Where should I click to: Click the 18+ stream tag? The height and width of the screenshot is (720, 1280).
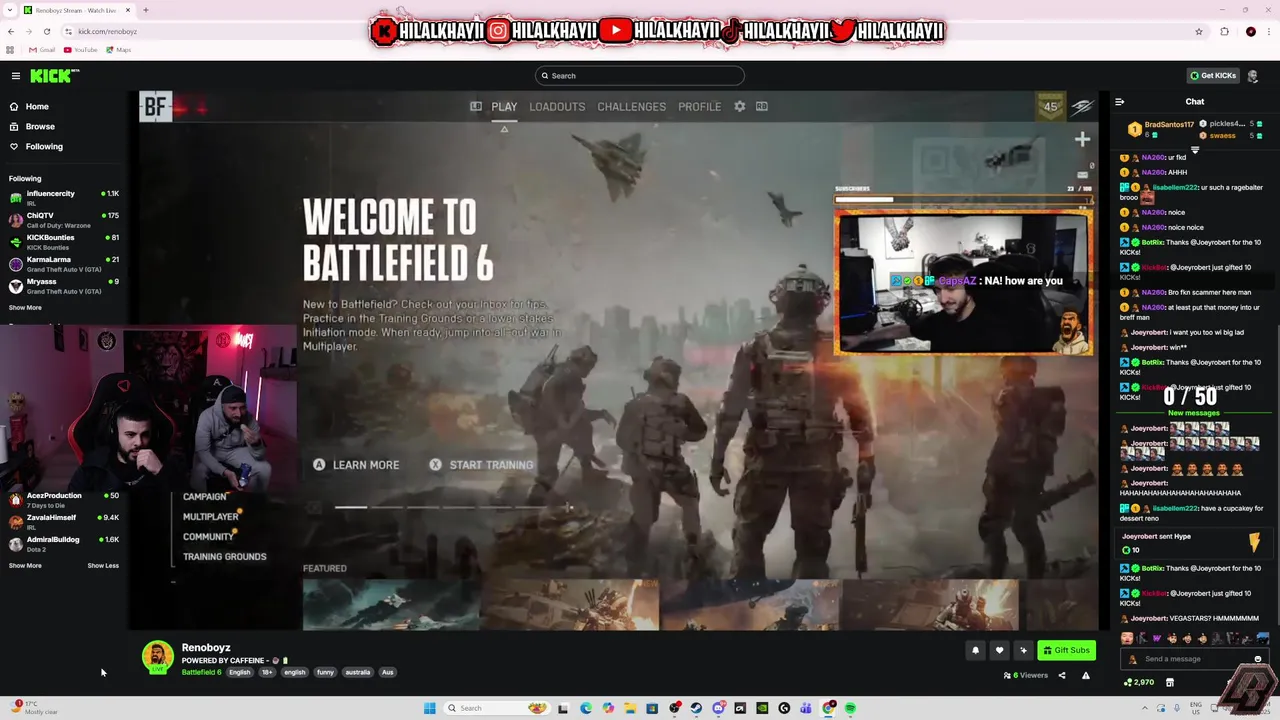point(267,673)
